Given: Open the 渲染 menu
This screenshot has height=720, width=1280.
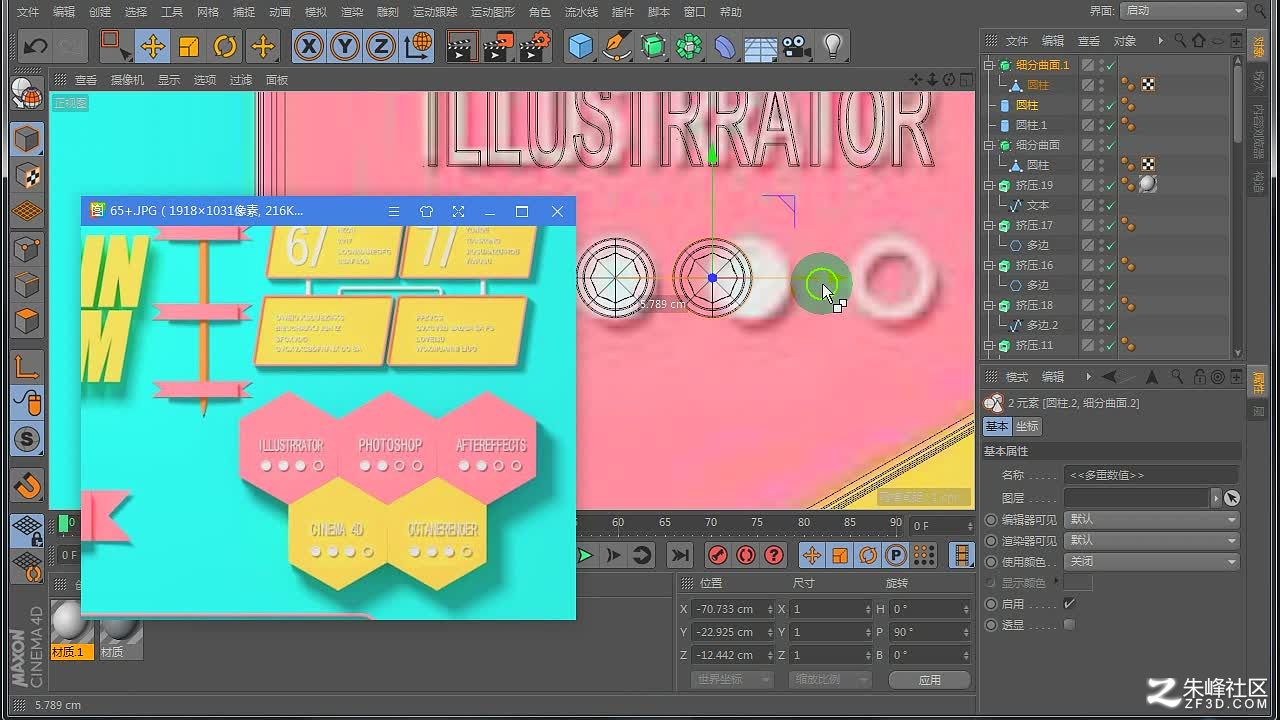Looking at the screenshot, I should click(x=352, y=12).
